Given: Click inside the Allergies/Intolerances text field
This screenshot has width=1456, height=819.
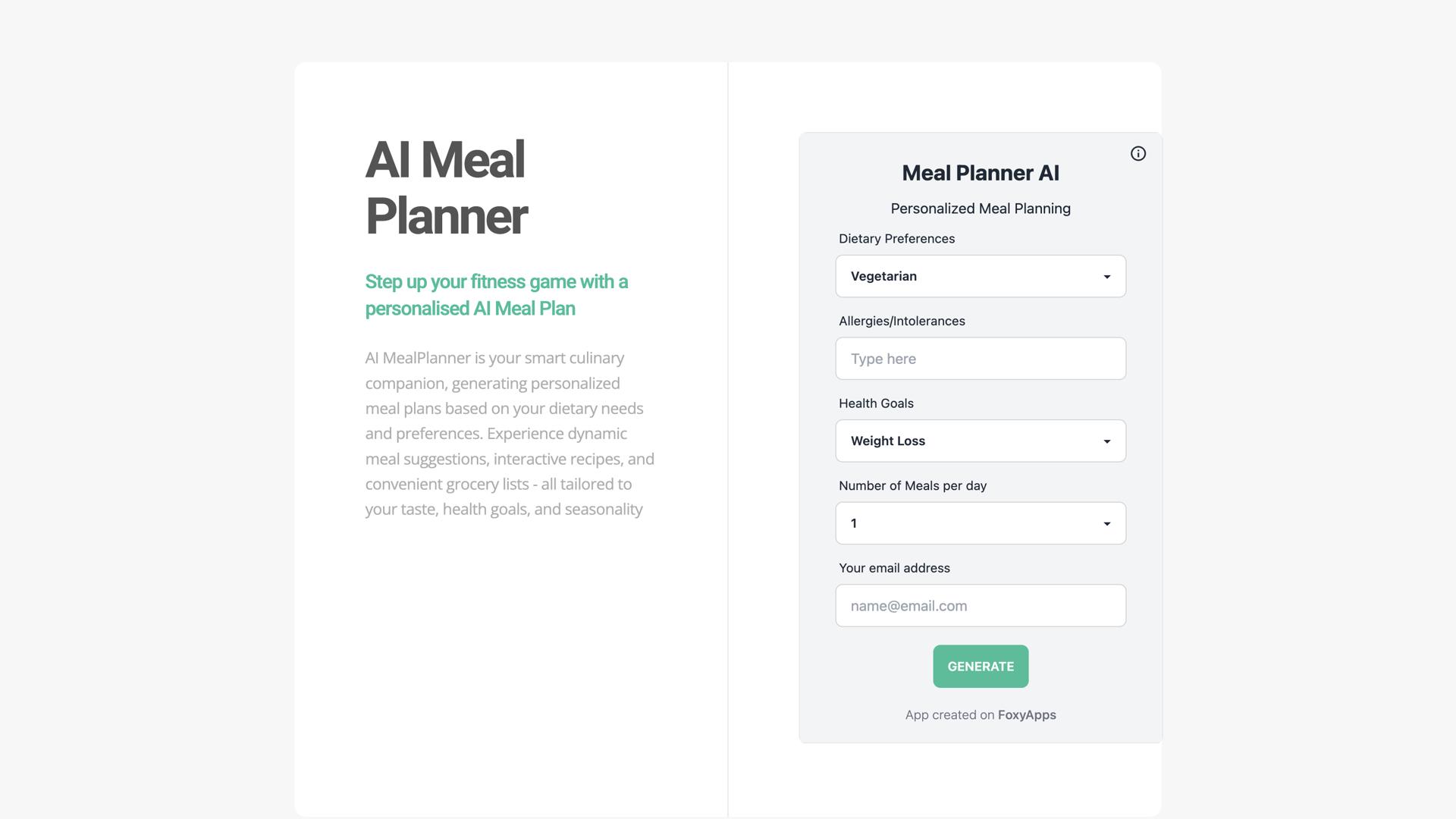Looking at the screenshot, I should coord(980,358).
